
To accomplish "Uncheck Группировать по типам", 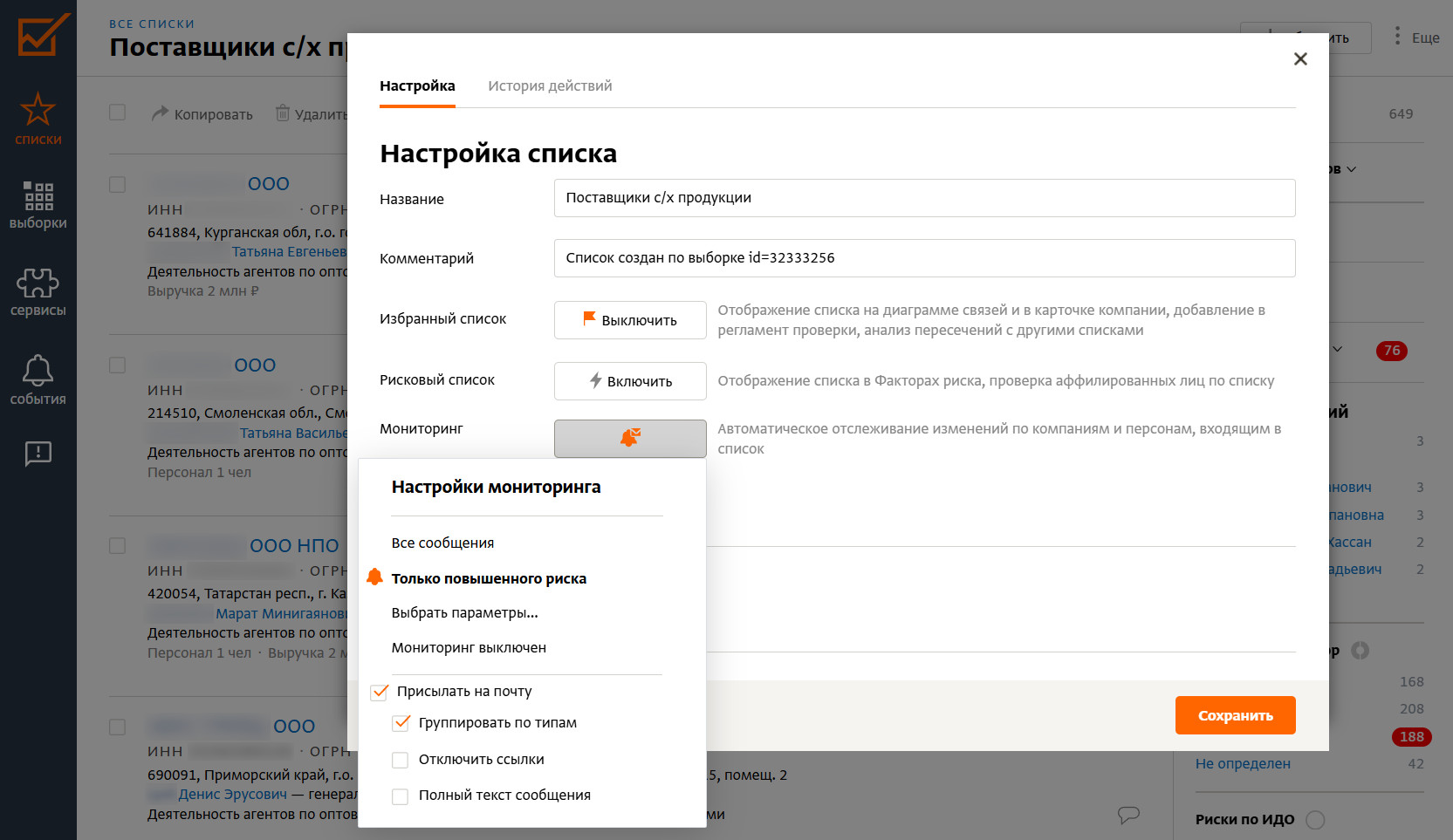I will [401, 723].
